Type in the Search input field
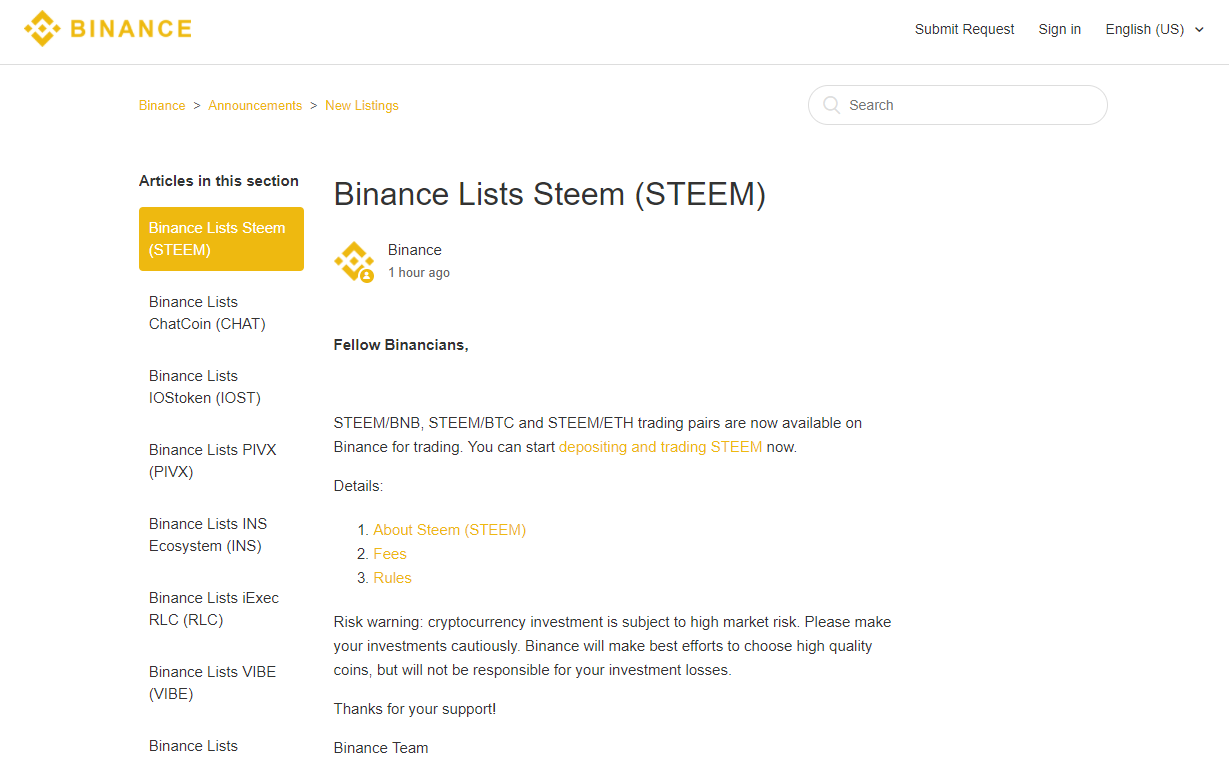Screen dimensions: 1229x759 tap(970, 105)
